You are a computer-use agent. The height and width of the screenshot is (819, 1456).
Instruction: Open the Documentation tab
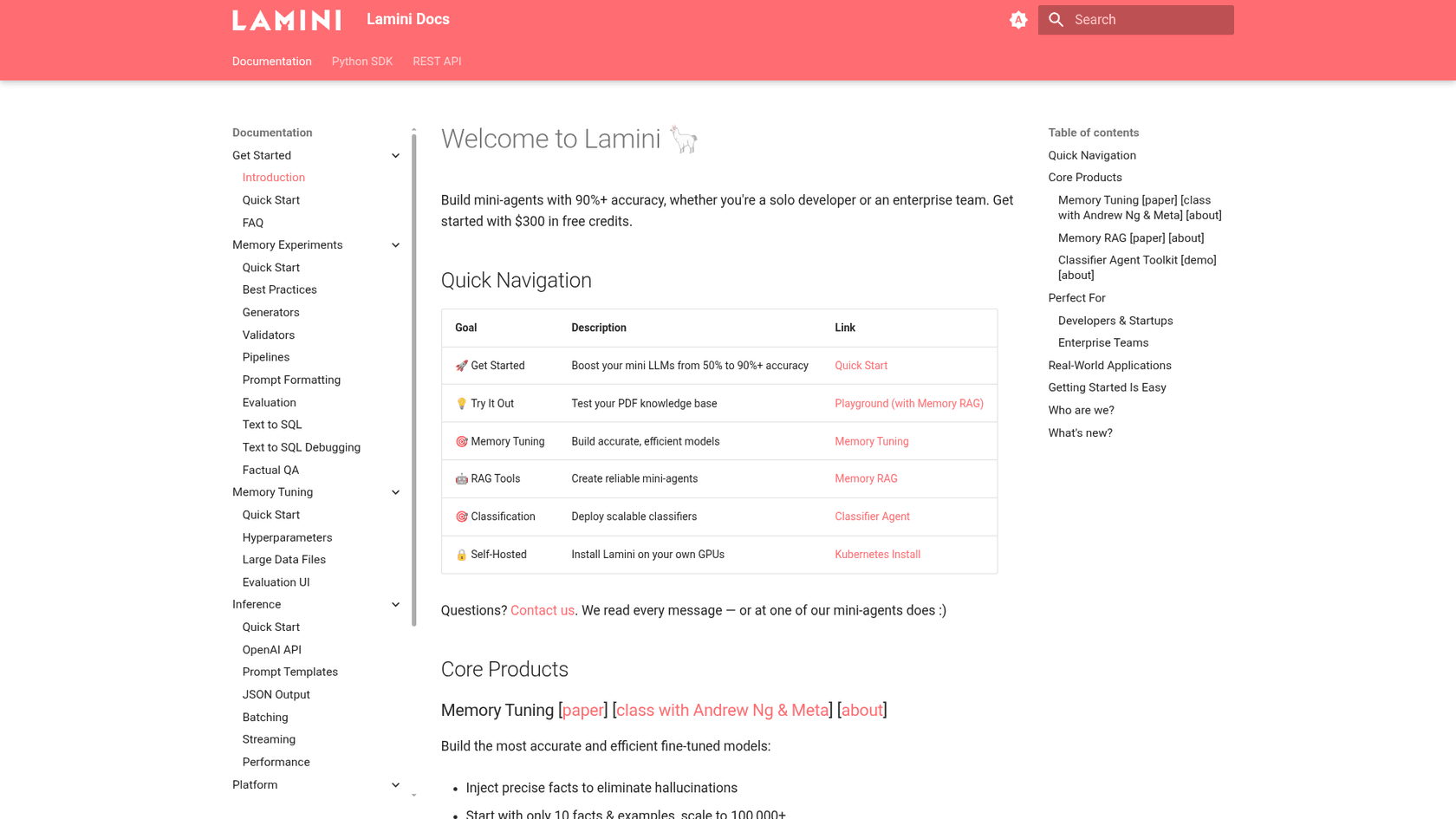272,62
